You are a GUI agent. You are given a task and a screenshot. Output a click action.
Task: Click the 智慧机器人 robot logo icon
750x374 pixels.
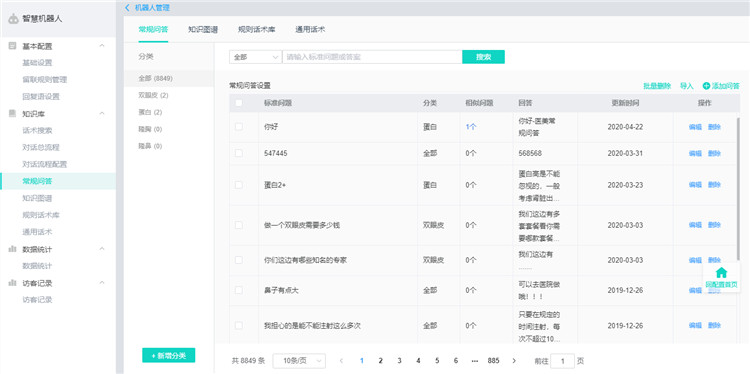tap(13, 19)
